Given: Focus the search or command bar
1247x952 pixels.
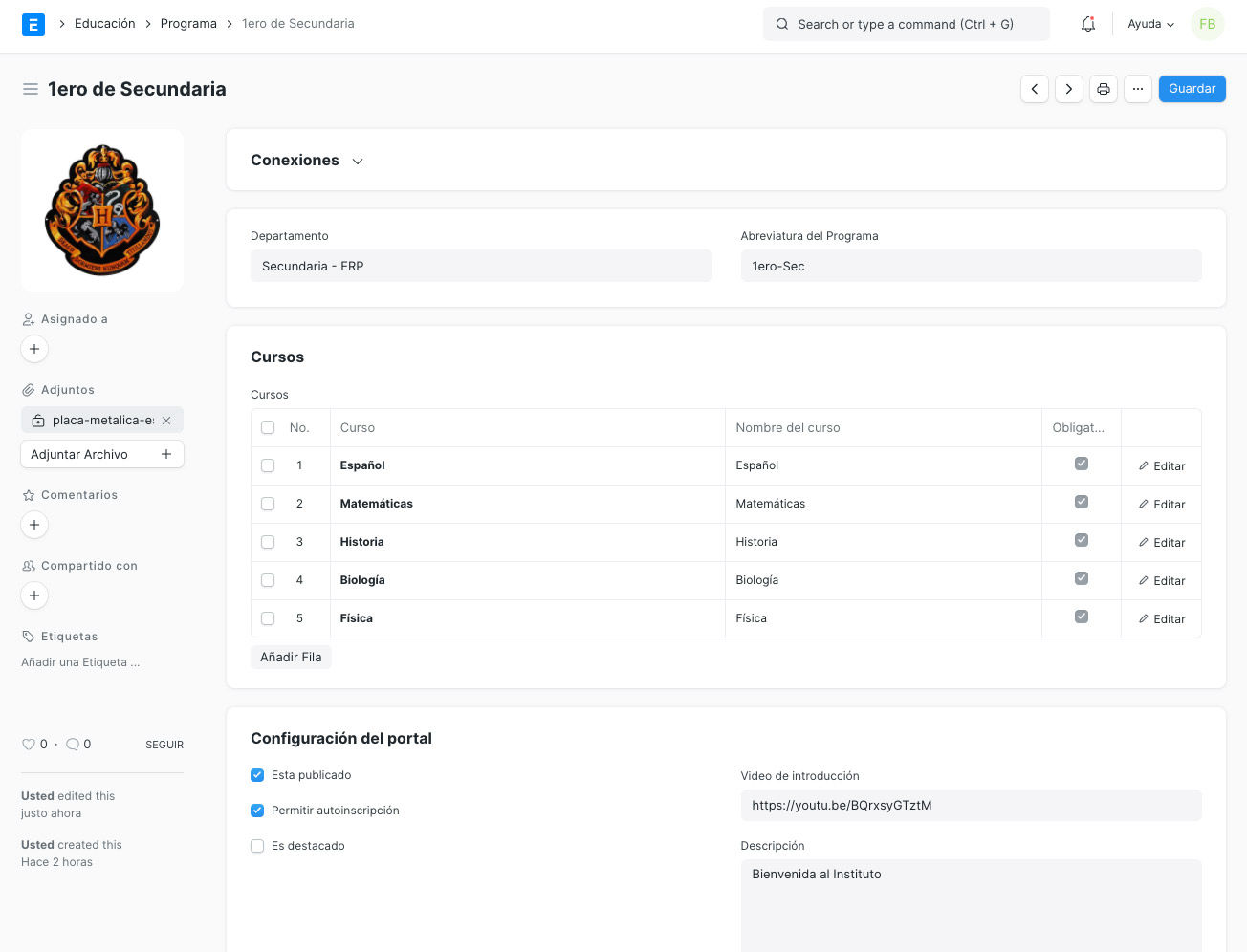Looking at the screenshot, I should tap(907, 24).
